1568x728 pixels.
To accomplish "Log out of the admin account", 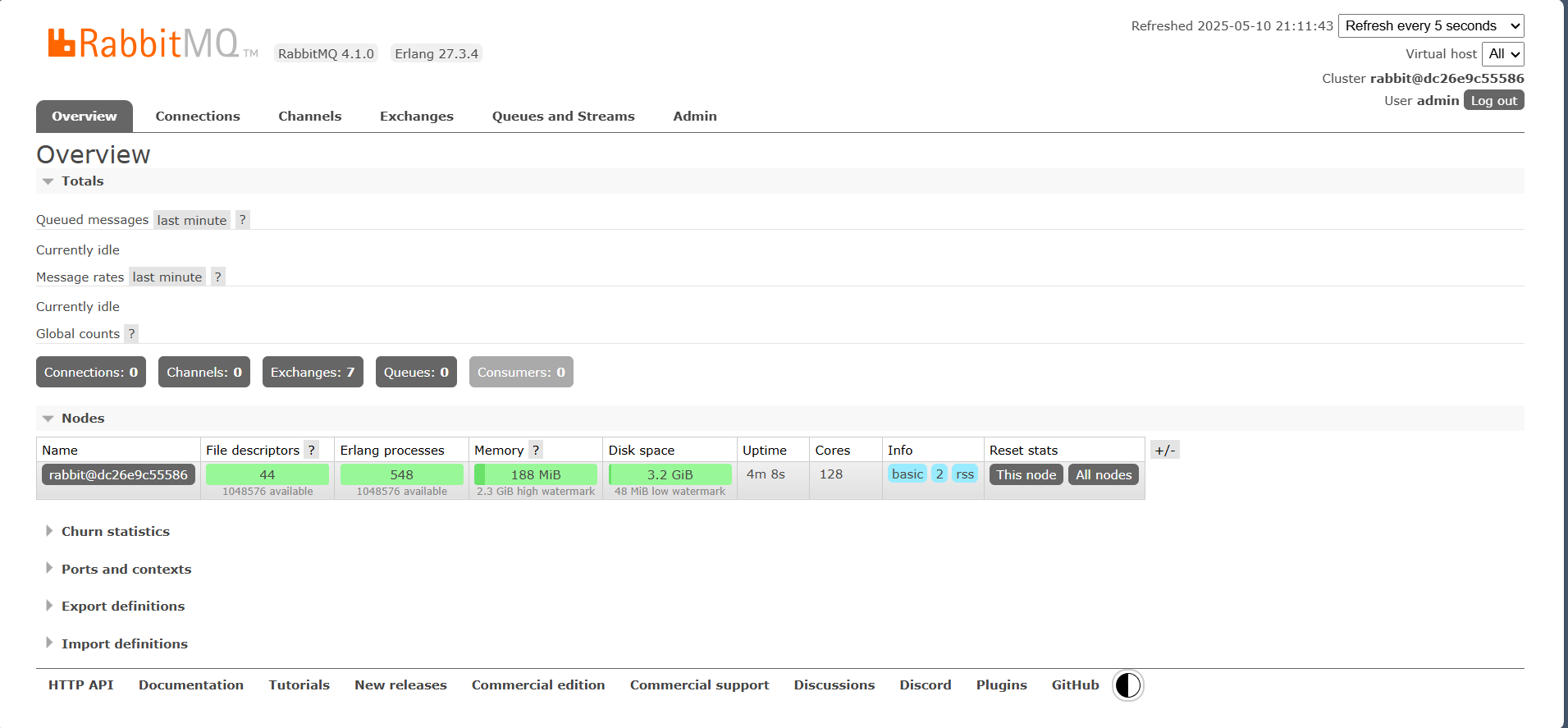I will click(x=1493, y=100).
